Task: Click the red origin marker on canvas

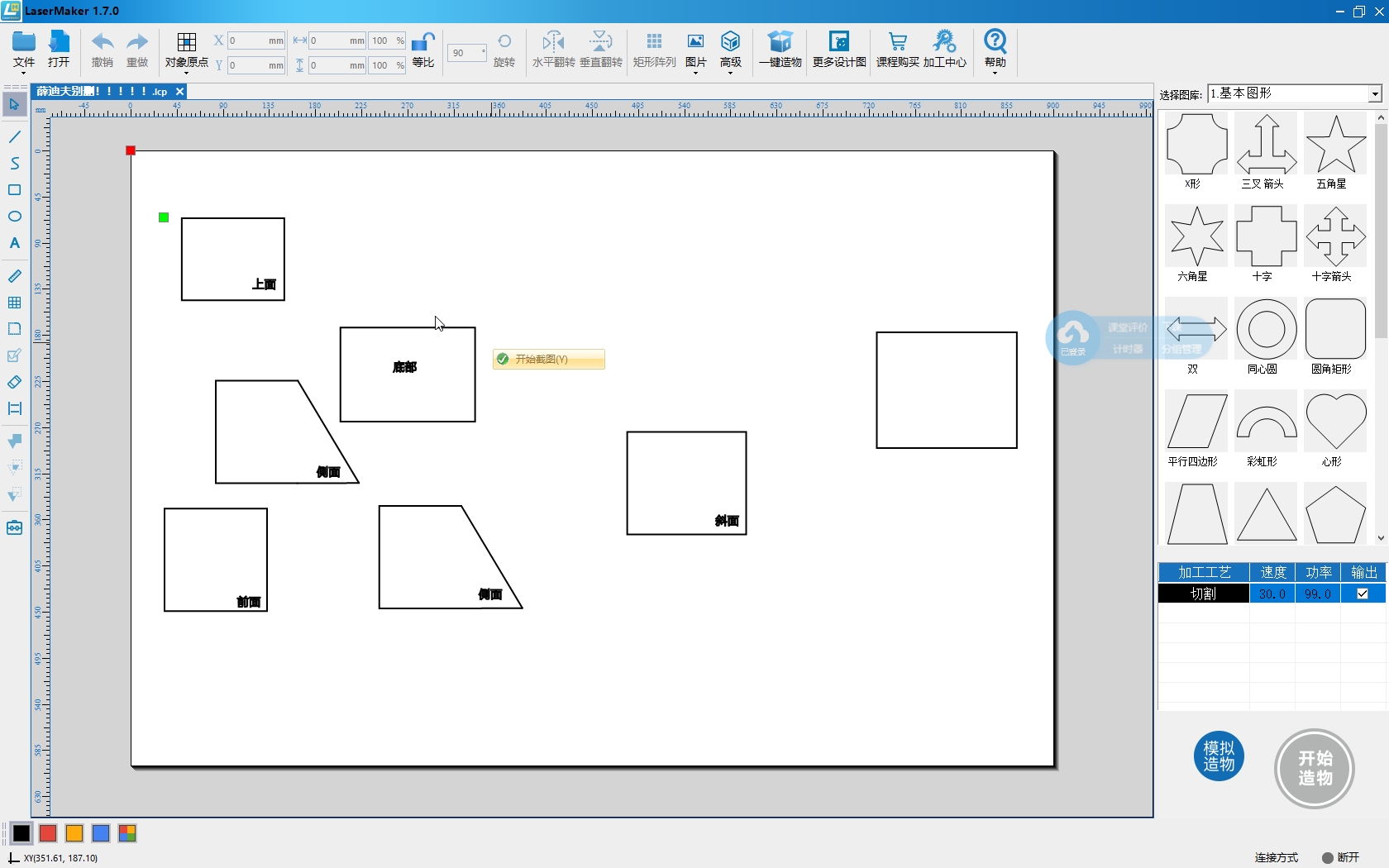Action: 131,150
